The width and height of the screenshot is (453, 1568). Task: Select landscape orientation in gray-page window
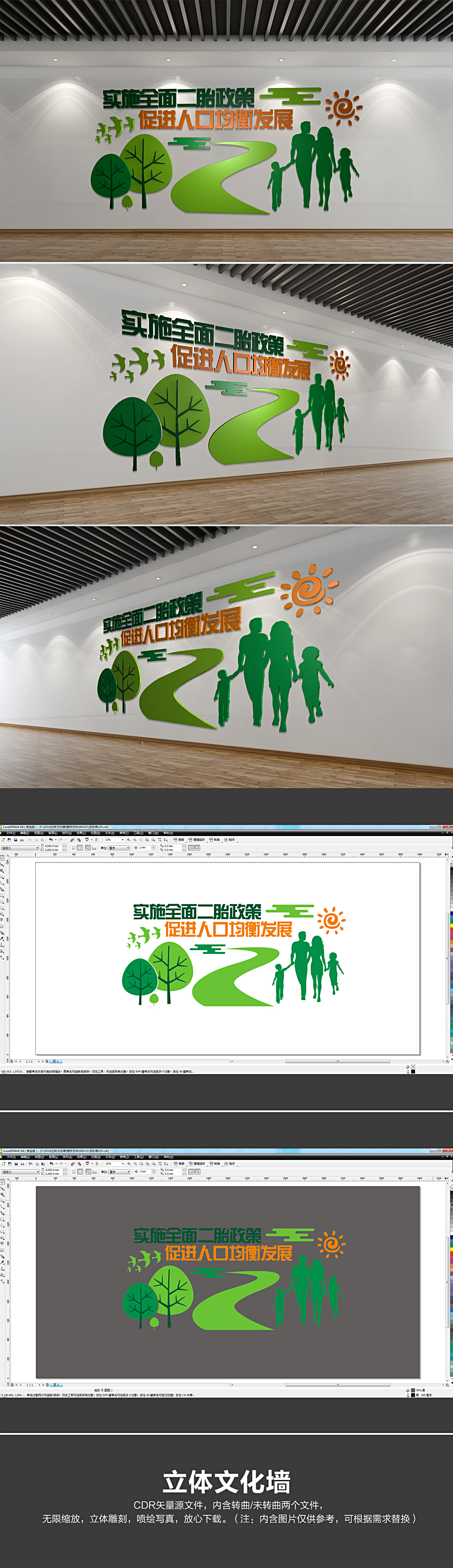(x=80, y=1171)
